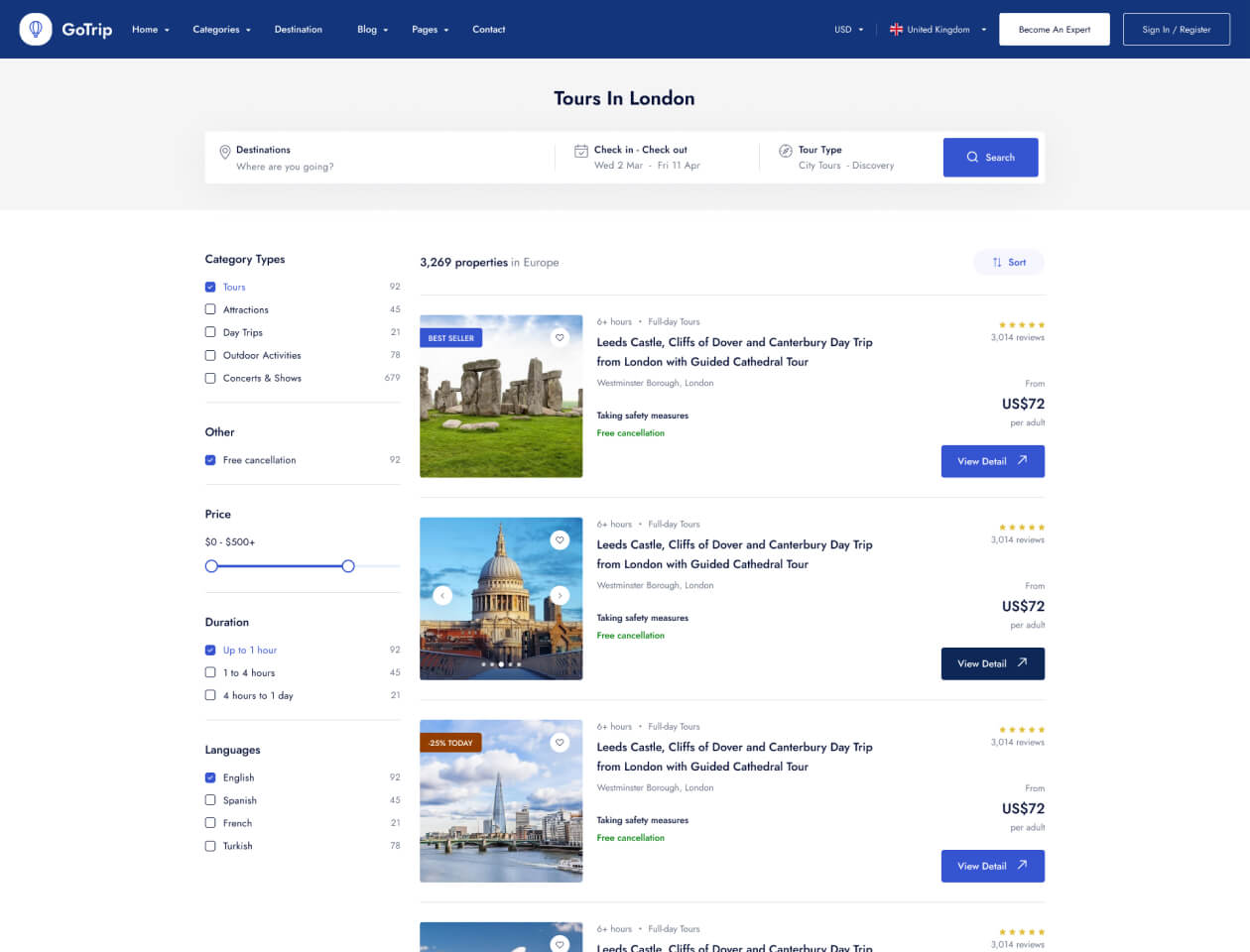Click the GoTrip balloon logo icon
Screen dimensions: 1250x952
[36, 30]
